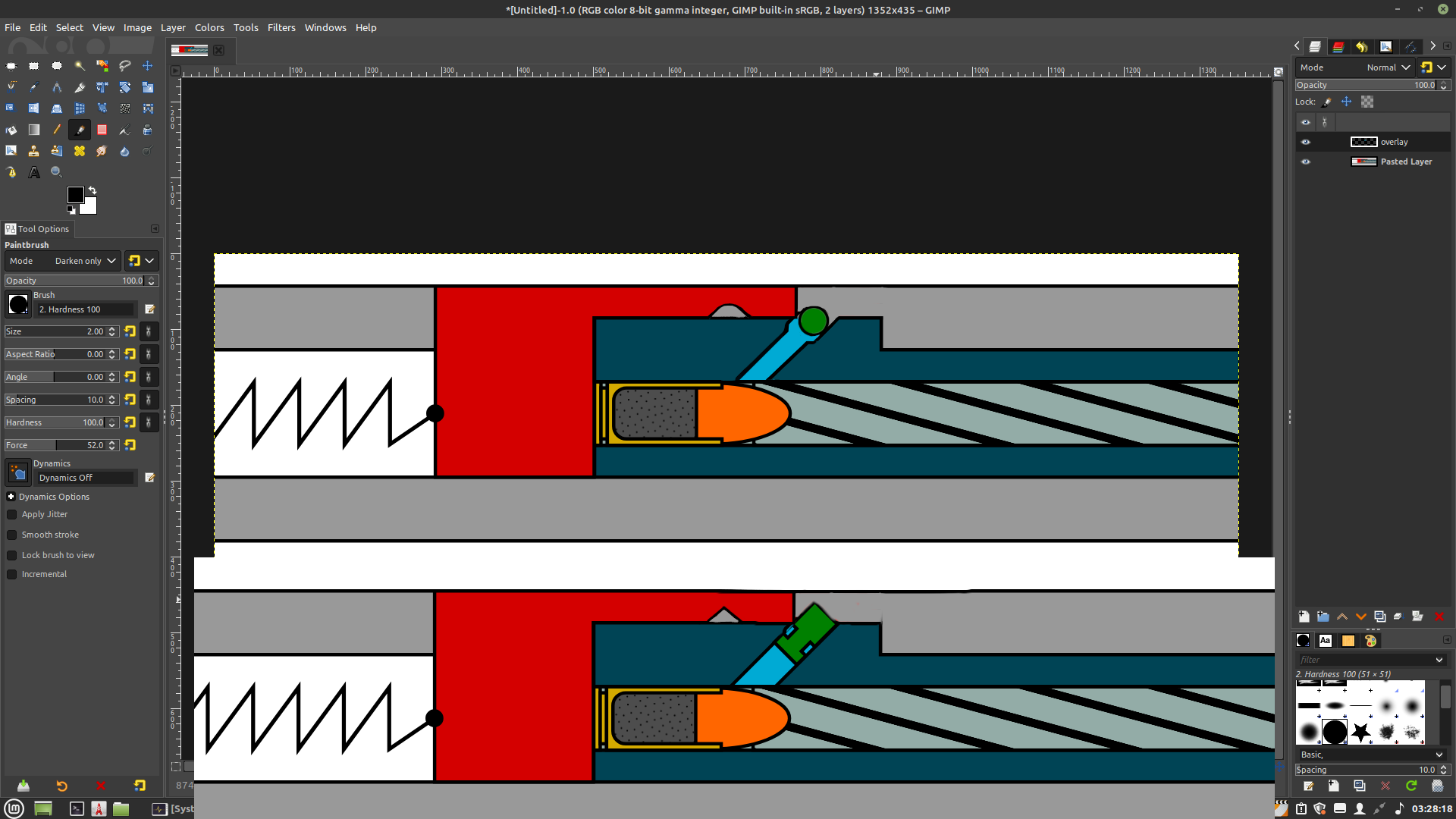Select the Measure compass tool
Viewport: 1456px width, 819px height.
pyautogui.click(x=56, y=87)
